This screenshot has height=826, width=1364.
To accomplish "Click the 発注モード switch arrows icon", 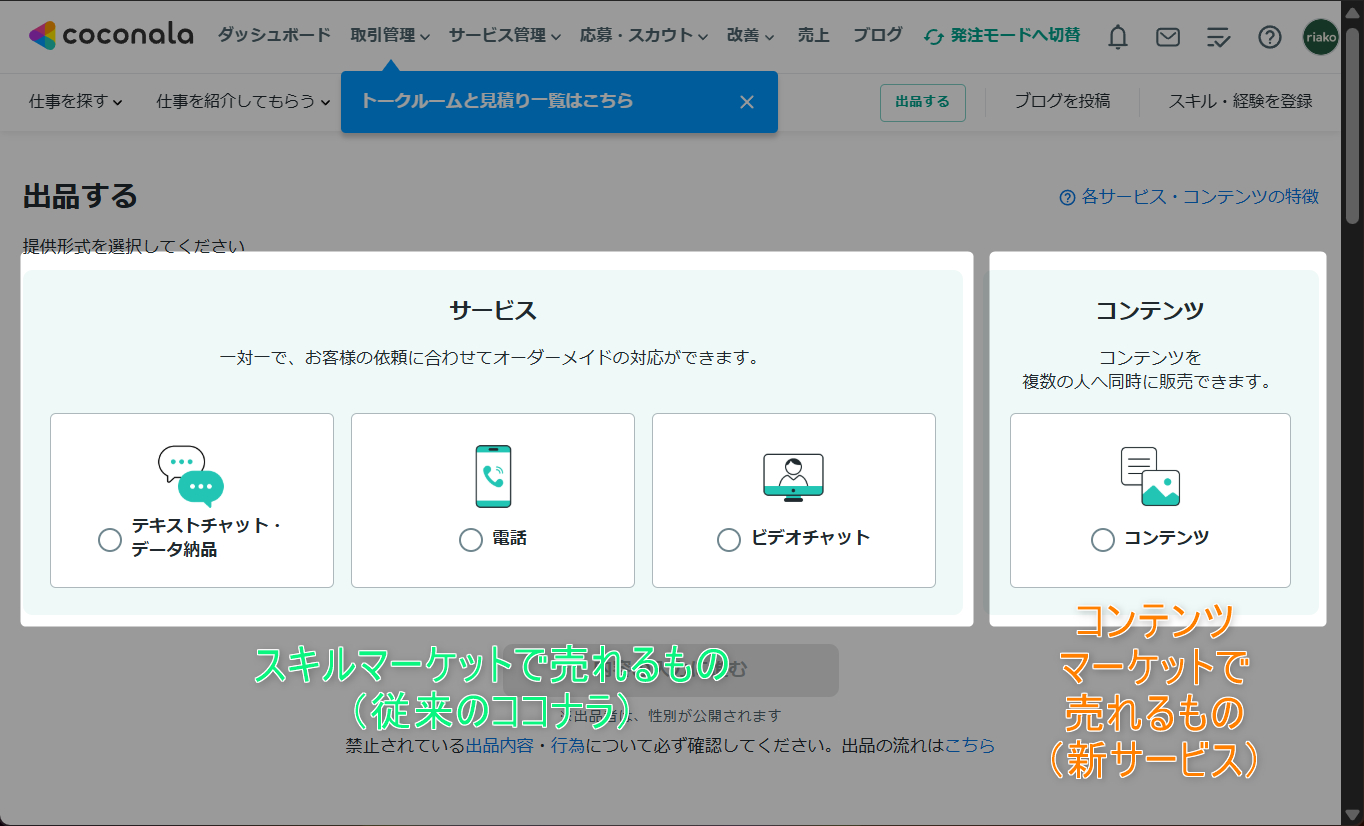I will click(x=934, y=36).
